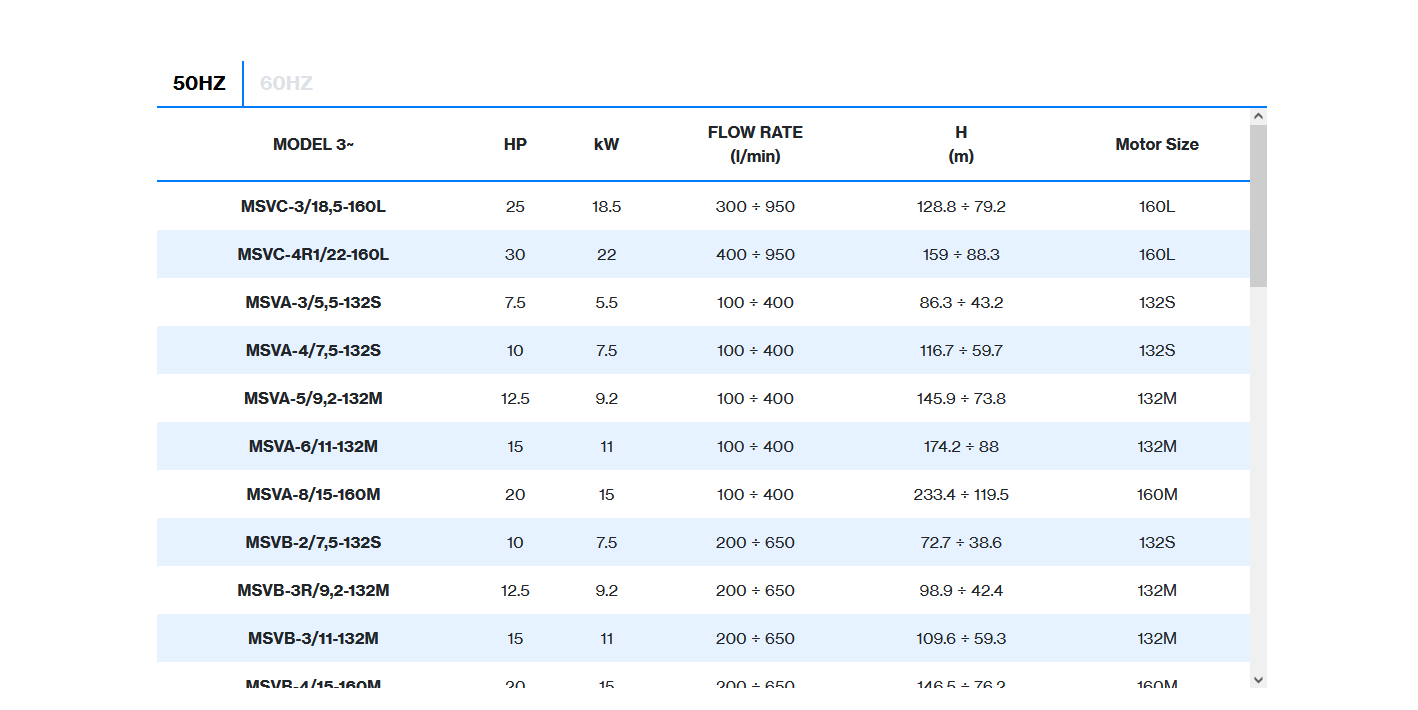The image size is (1418, 710).
Task: Click the scrollbar down arrow
Action: (x=1258, y=679)
